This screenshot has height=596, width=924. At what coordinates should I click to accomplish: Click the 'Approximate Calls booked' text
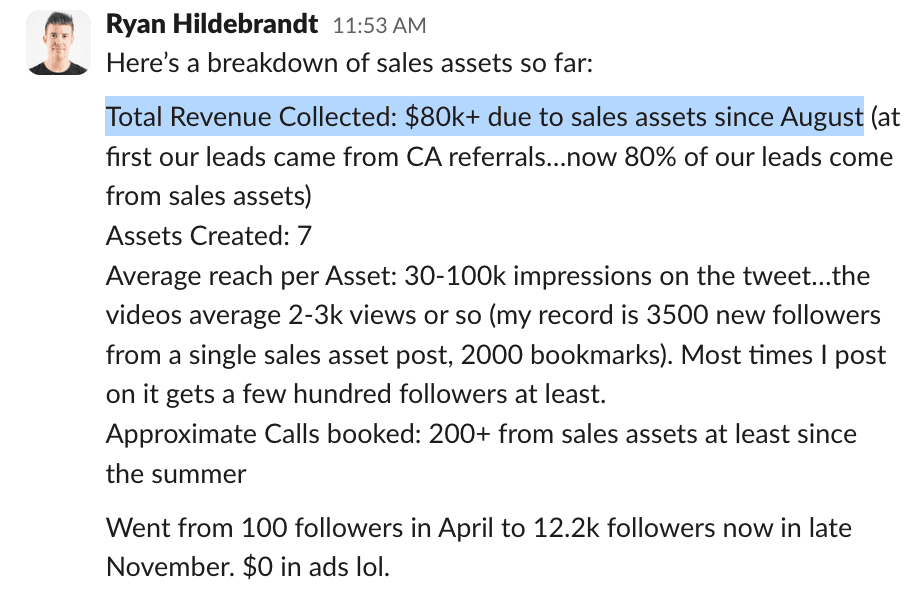click(x=263, y=434)
